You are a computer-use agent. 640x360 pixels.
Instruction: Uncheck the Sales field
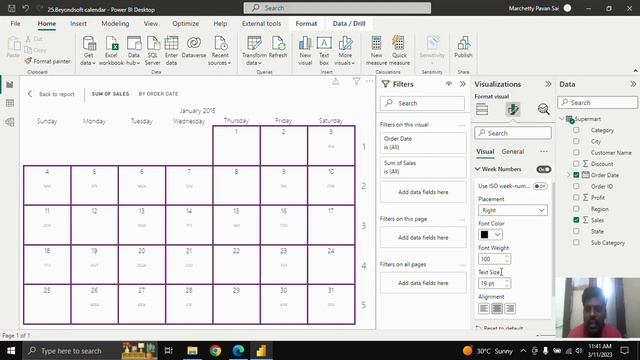pos(576,220)
